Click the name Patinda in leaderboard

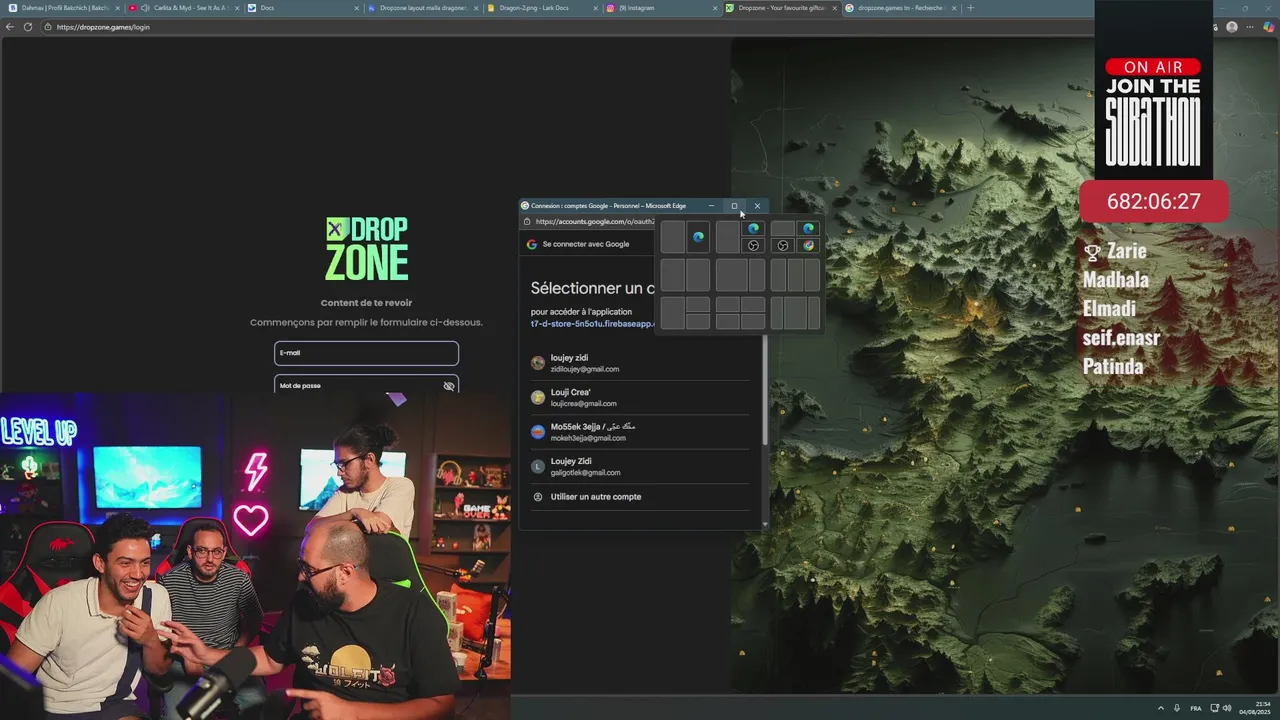1113,367
